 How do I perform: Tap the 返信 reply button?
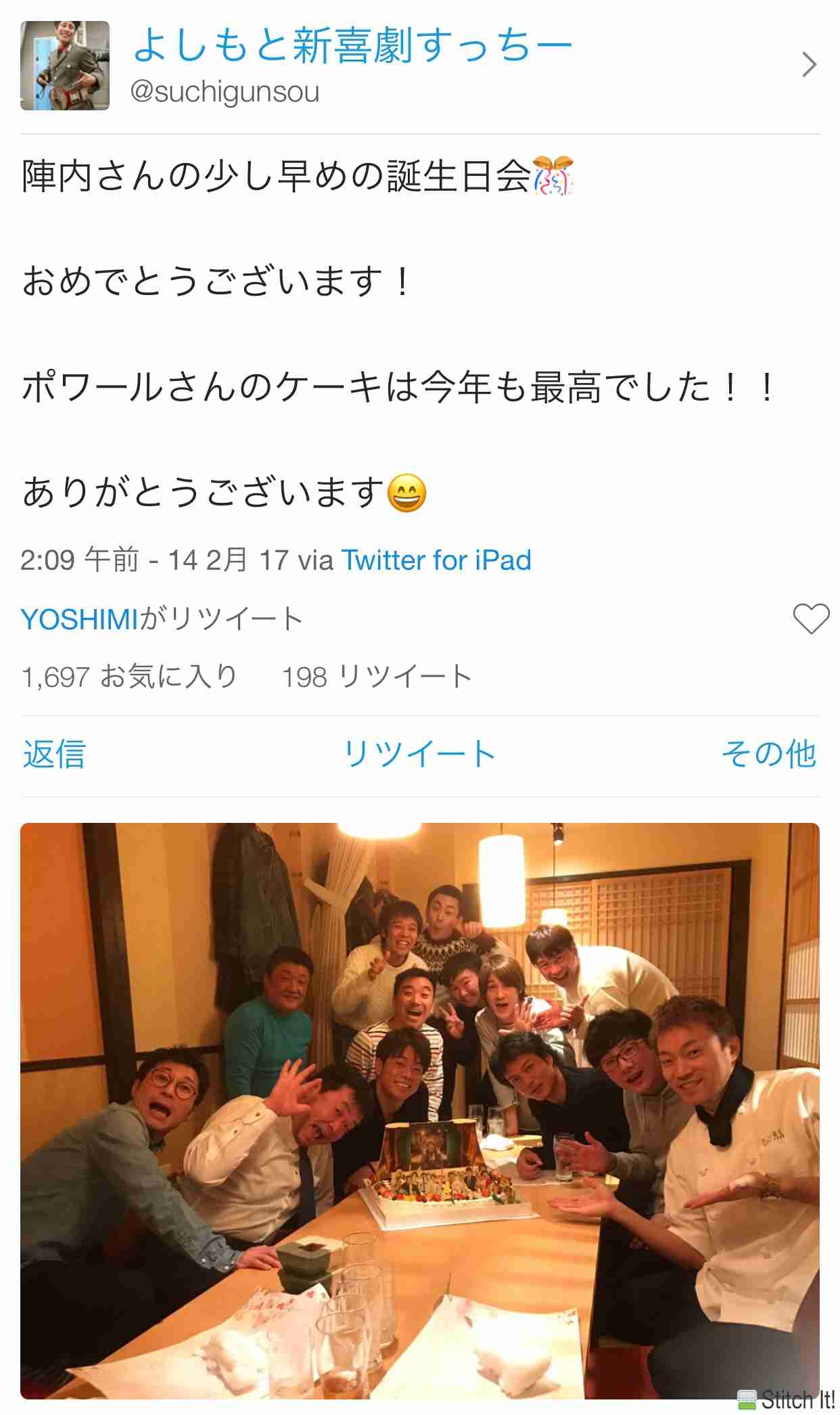(54, 754)
